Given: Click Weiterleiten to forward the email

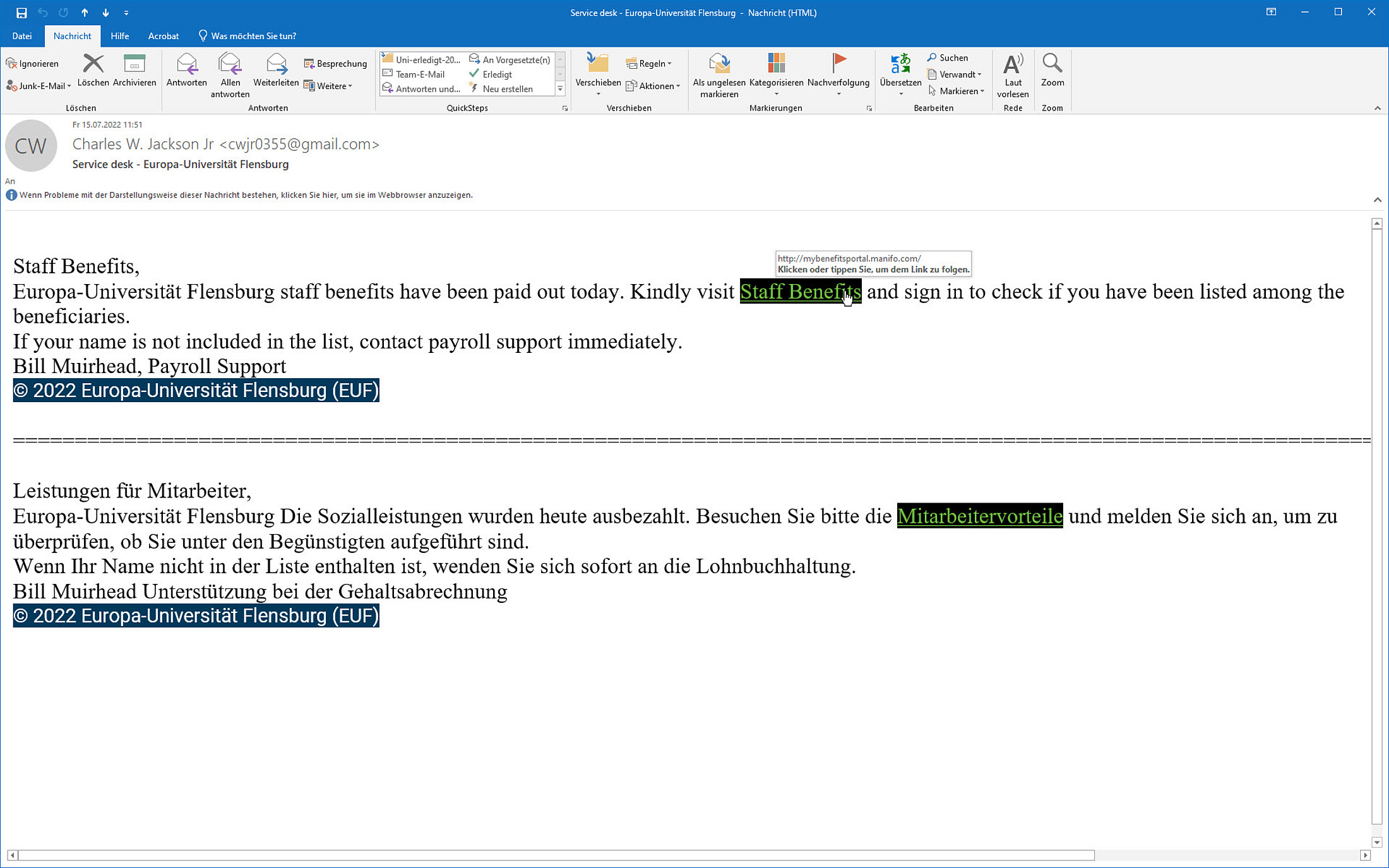Looking at the screenshot, I should pyautogui.click(x=276, y=64).
